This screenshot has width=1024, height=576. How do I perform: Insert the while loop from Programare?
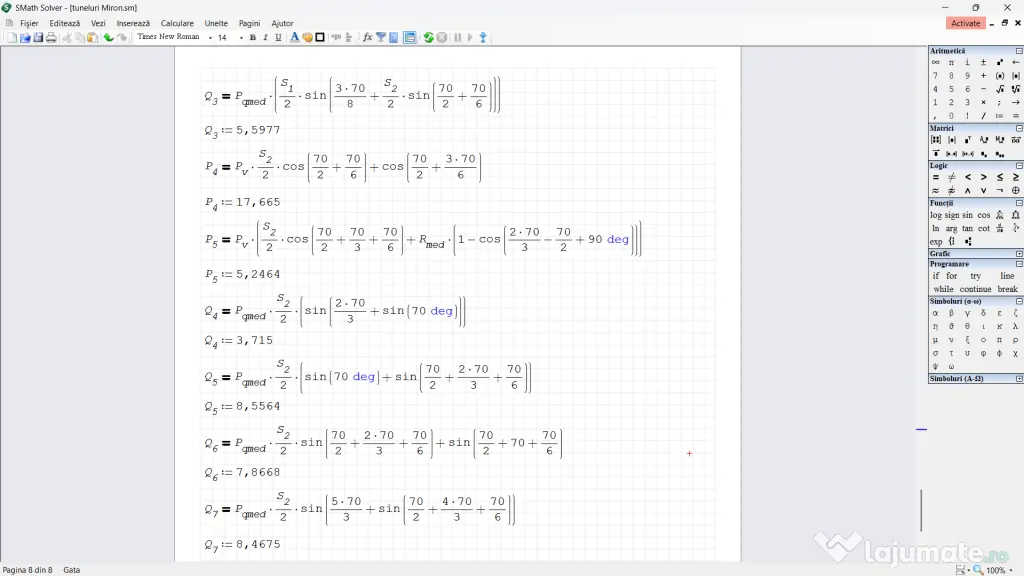click(x=943, y=289)
